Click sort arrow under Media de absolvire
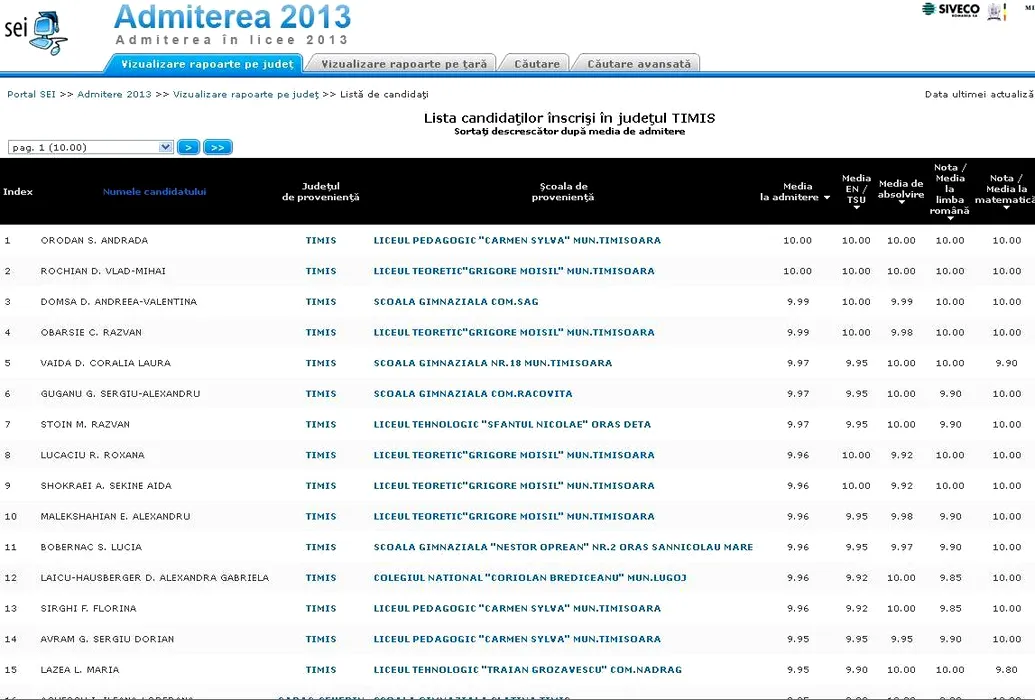 901,203
